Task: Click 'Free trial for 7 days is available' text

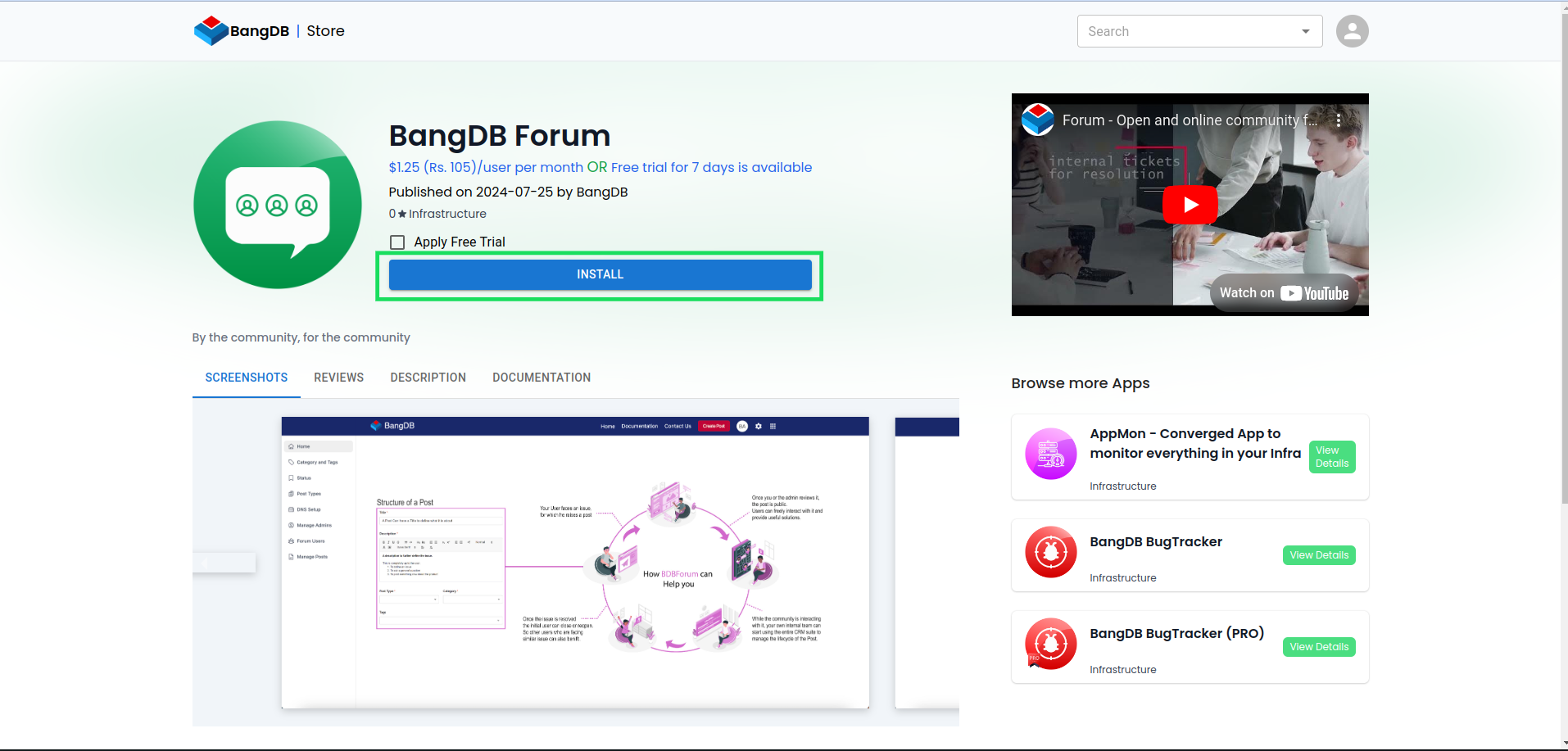Action: 711,167
